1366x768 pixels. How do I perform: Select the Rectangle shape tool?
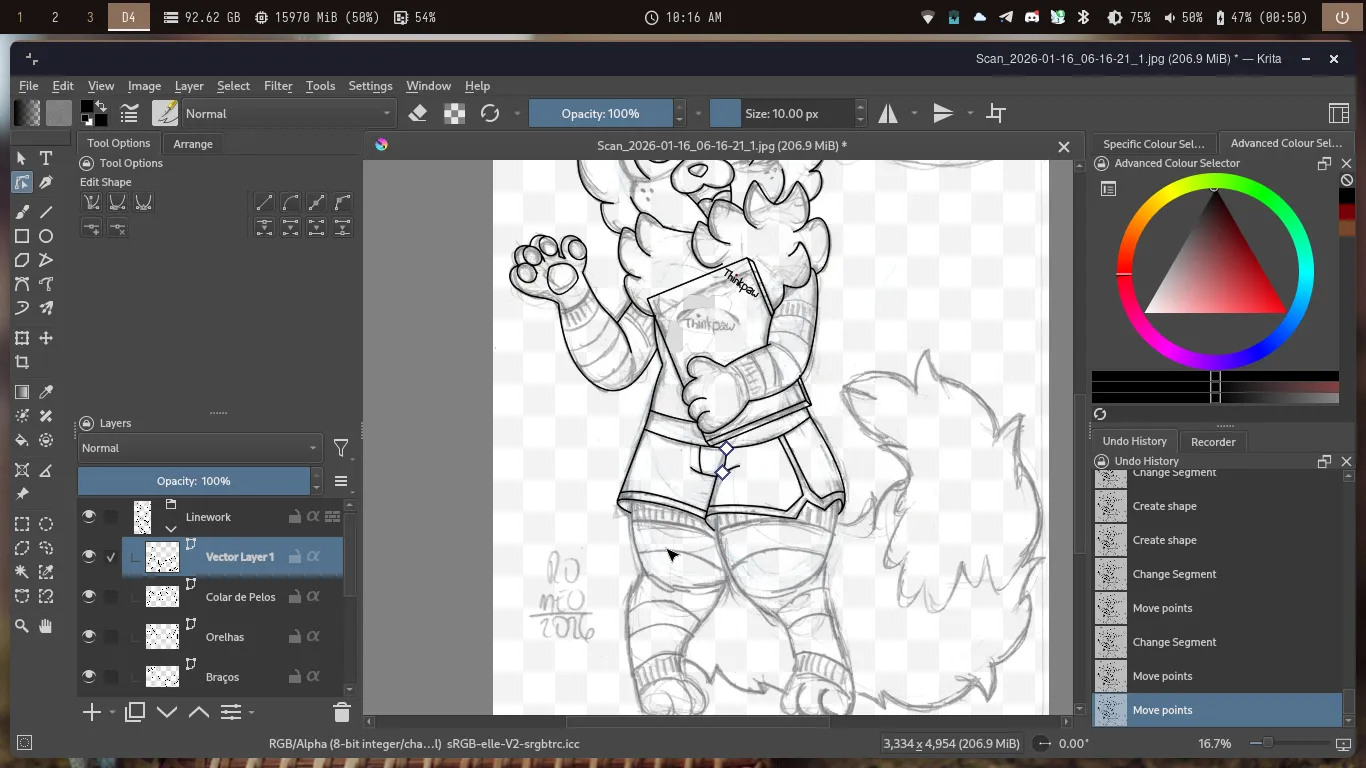point(22,236)
